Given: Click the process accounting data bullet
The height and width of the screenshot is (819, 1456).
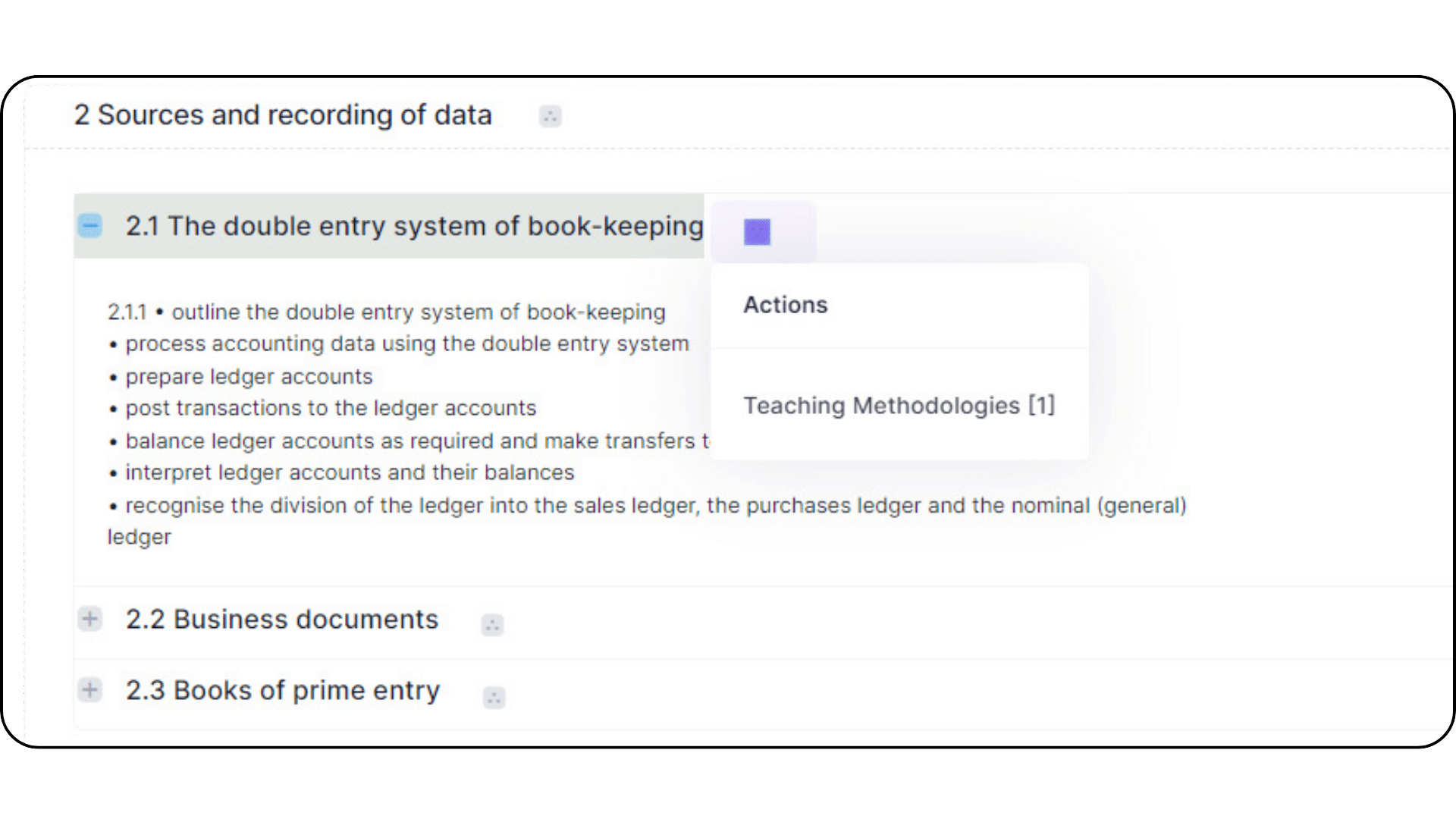Looking at the screenshot, I should pyautogui.click(x=406, y=344).
